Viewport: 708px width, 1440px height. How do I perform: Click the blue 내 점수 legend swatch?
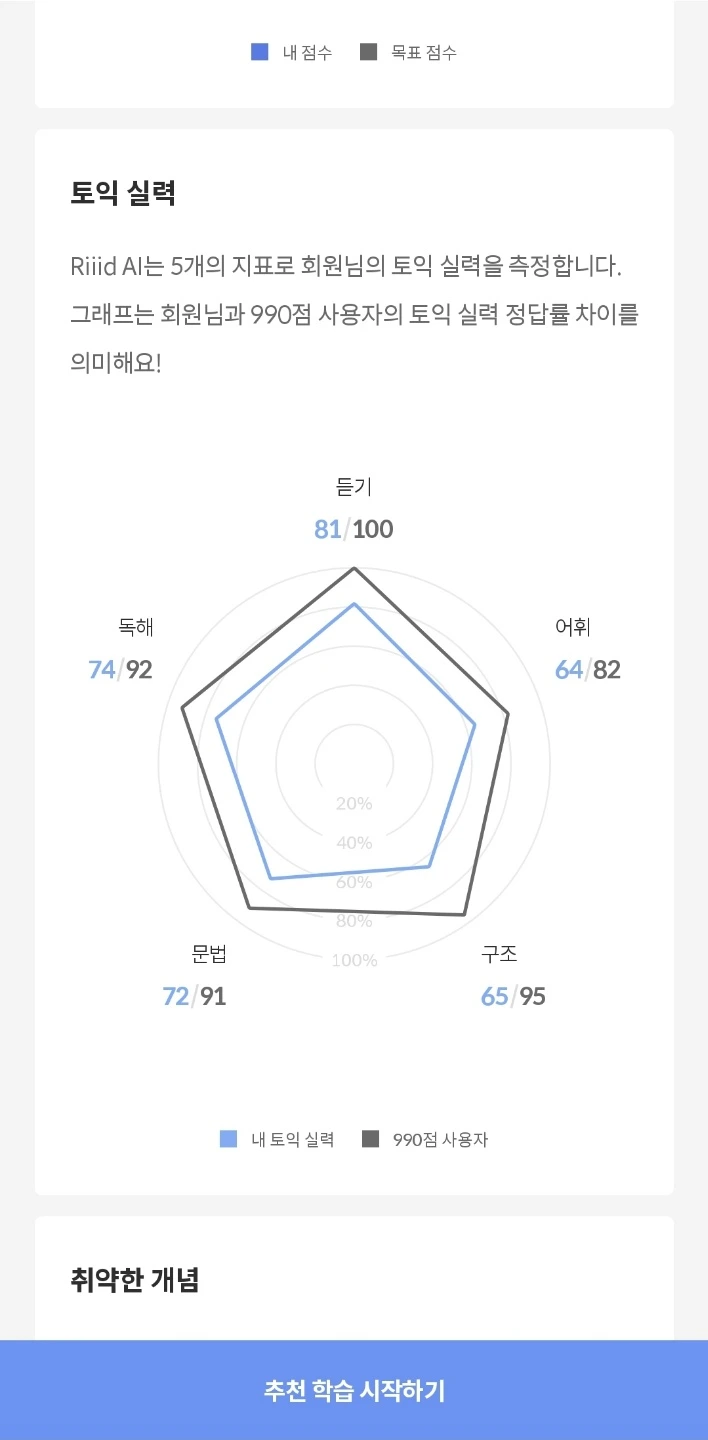(x=260, y=52)
